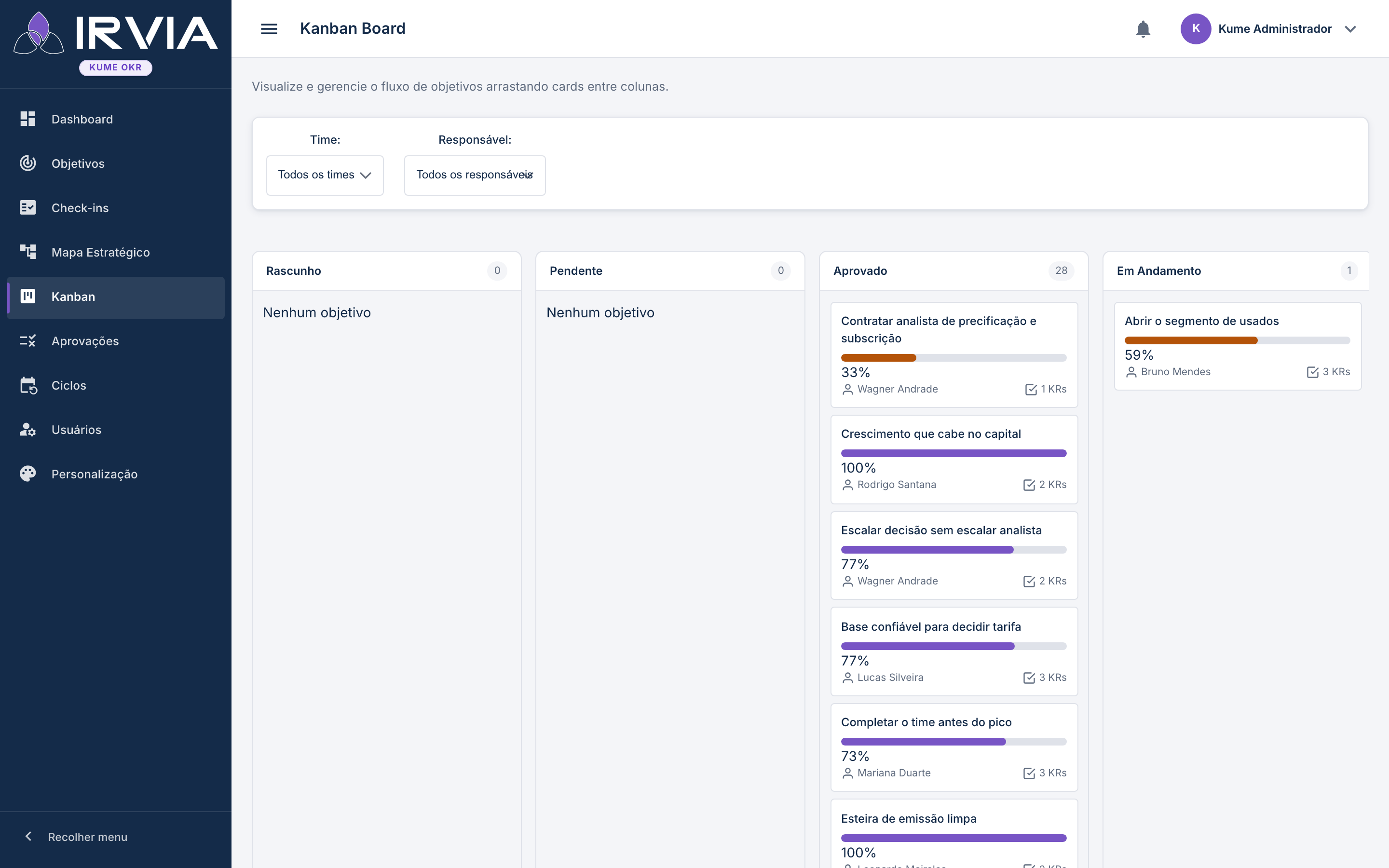Click the Ciclos calendar icon
This screenshot has height=868, width=1389.
28,385
